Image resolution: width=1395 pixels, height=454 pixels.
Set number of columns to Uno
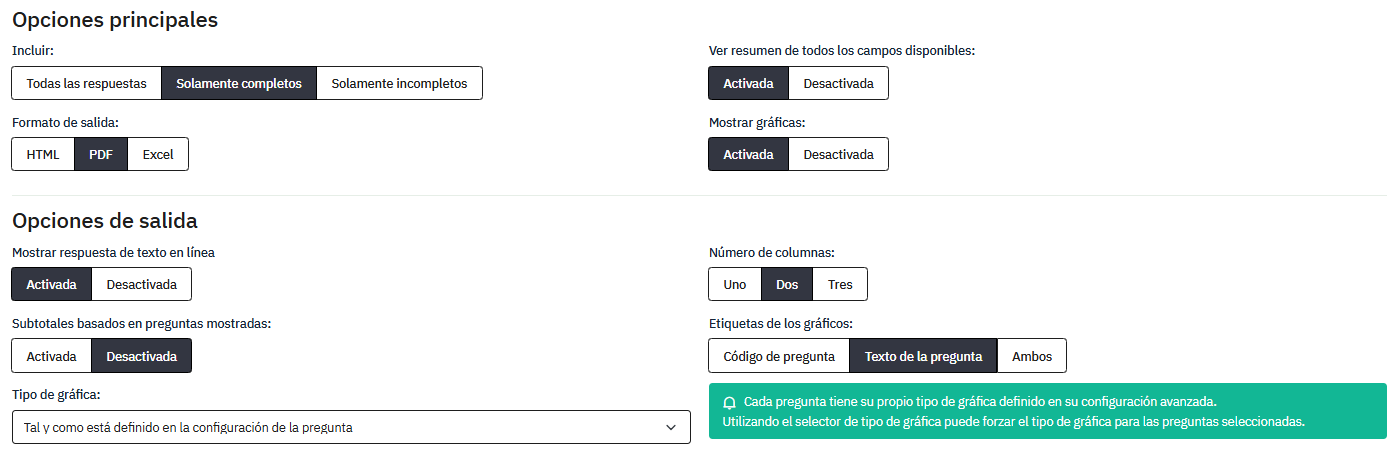pyautogui.click(x=735, y=284)
